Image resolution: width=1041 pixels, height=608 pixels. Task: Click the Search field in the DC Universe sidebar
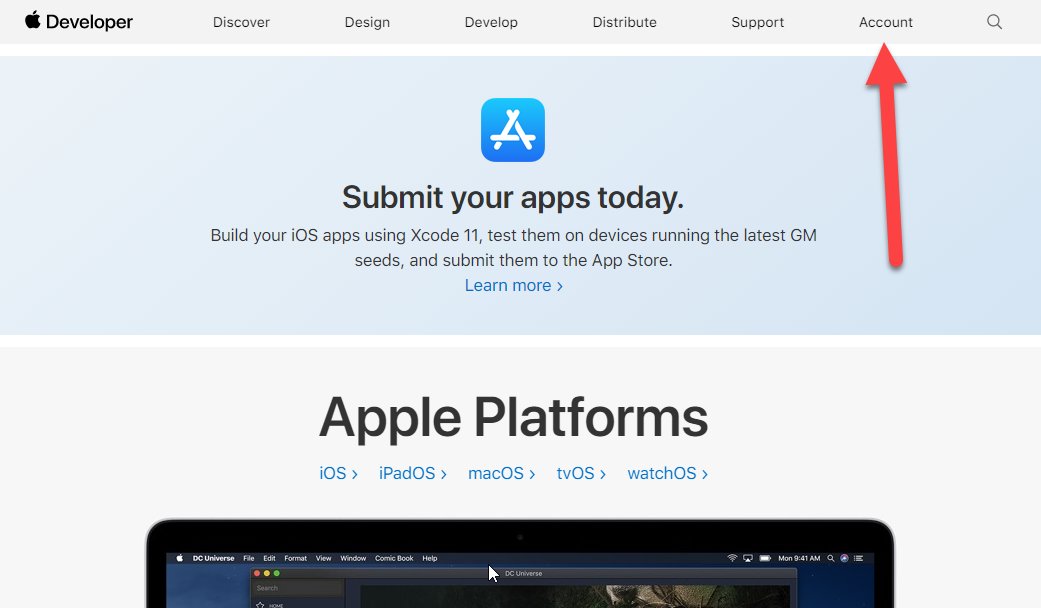tap(297, 588)
